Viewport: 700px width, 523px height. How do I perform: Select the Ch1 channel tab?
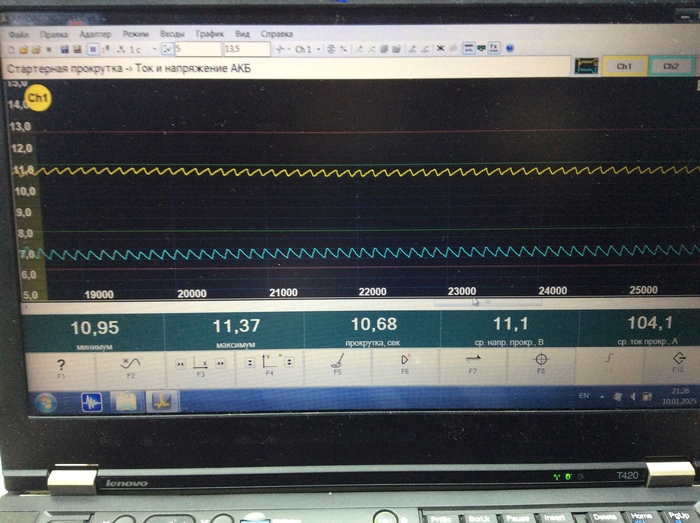tap(624, 66)
